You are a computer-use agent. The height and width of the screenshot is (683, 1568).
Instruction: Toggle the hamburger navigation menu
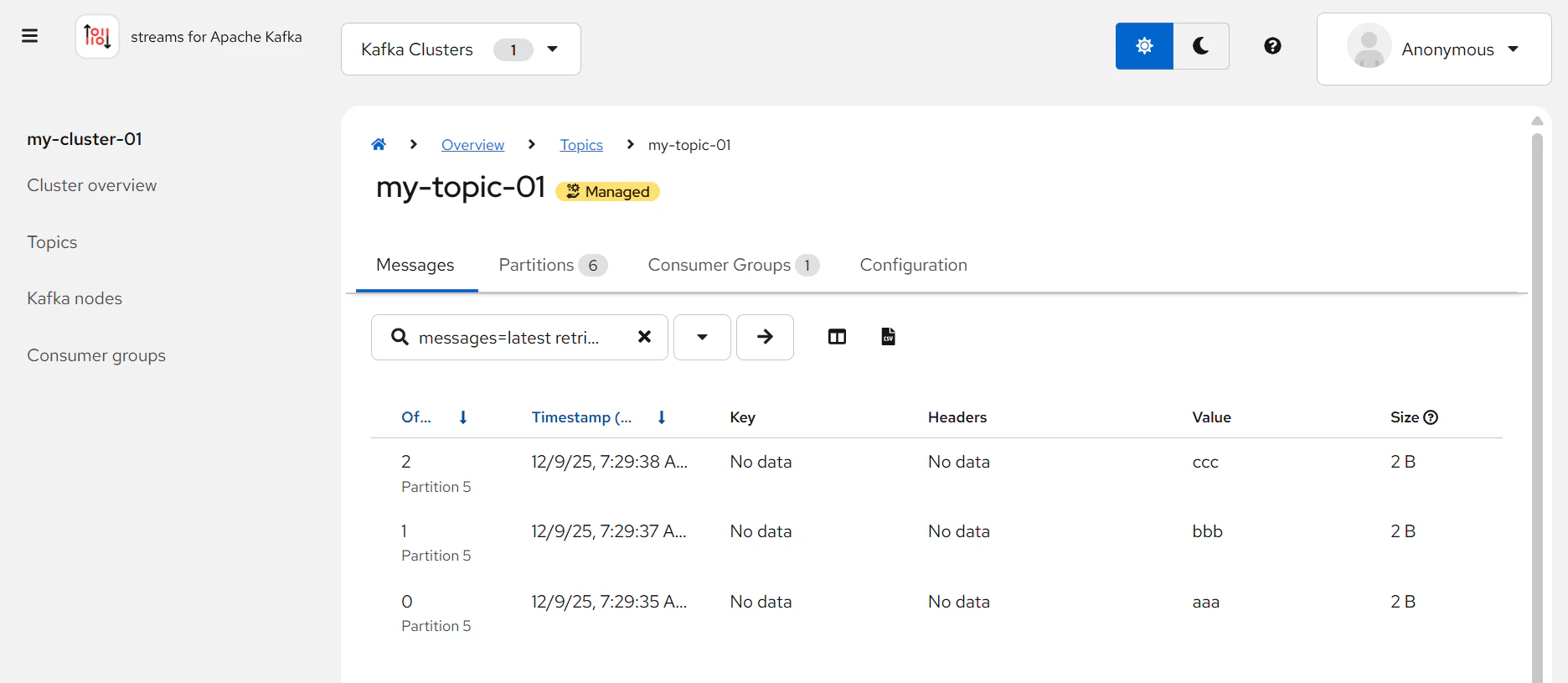[x=30, y=36]
